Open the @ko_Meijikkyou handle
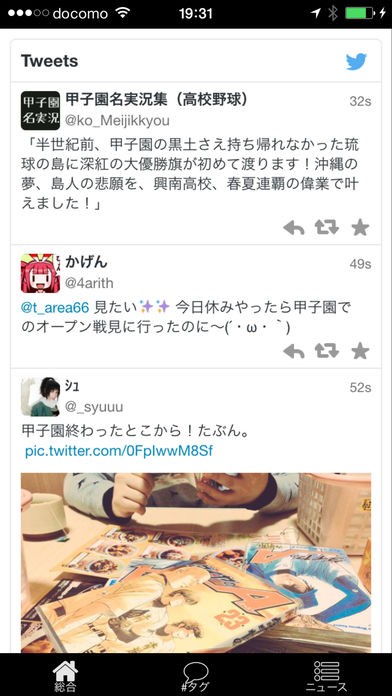 tap(117, 121)
